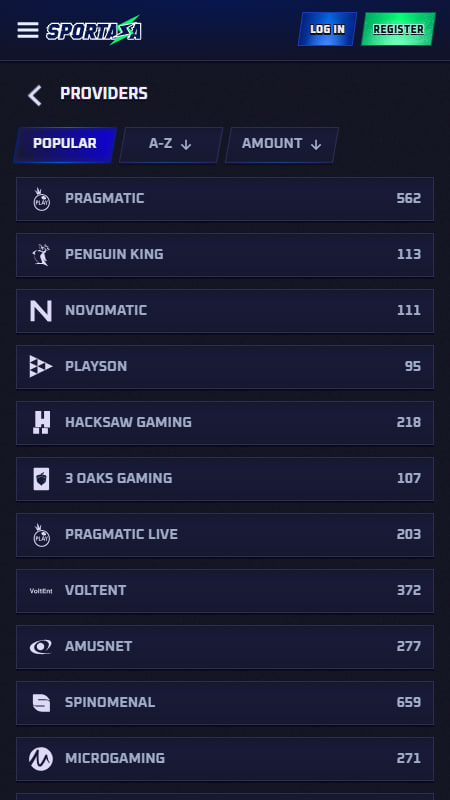Click the Playson triangle logo icon
Image resolution: width=450 pixels, height=800 pixels.
click(x=41, y=366)
